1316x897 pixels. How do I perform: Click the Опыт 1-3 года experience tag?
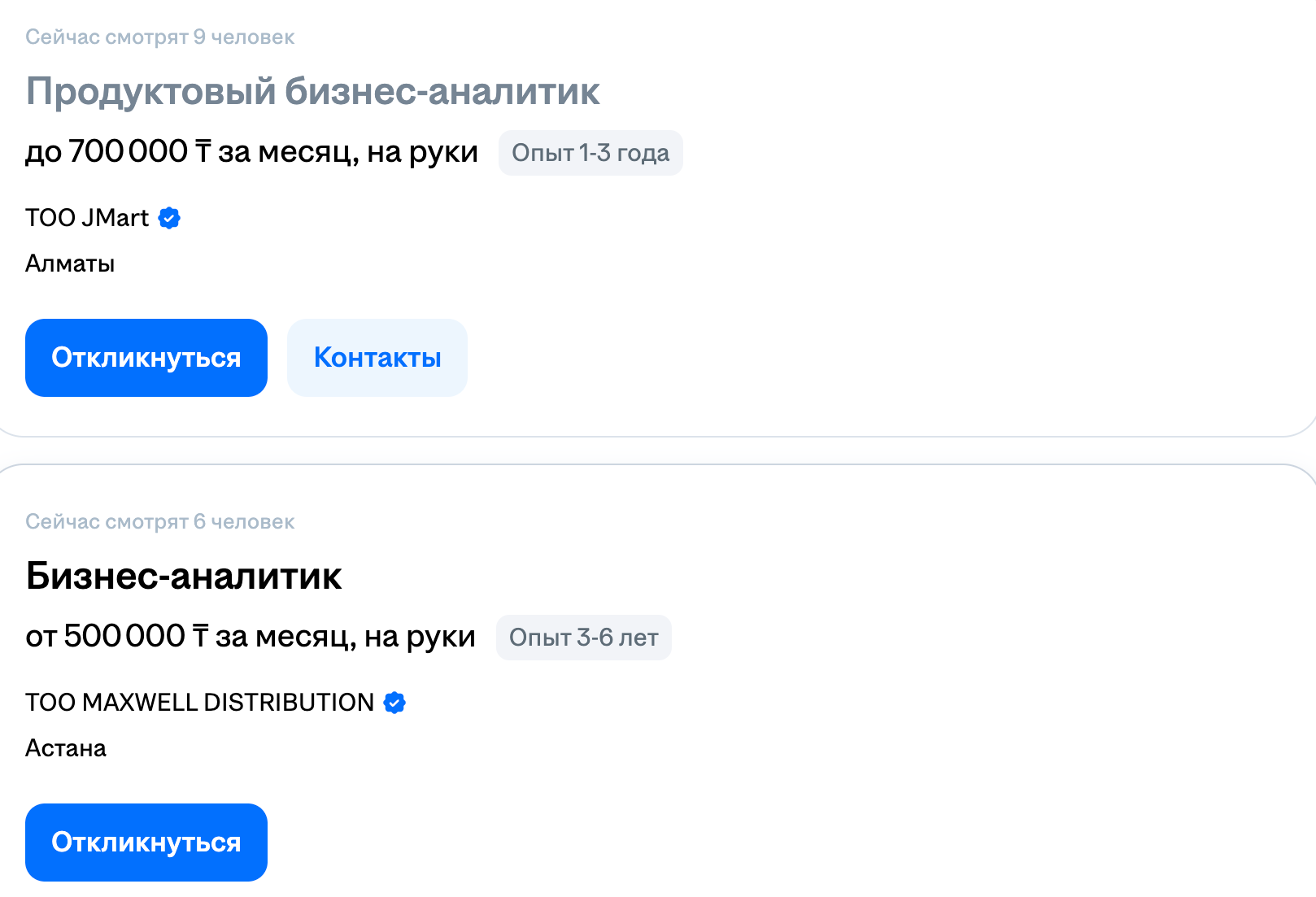click(590, 153)
